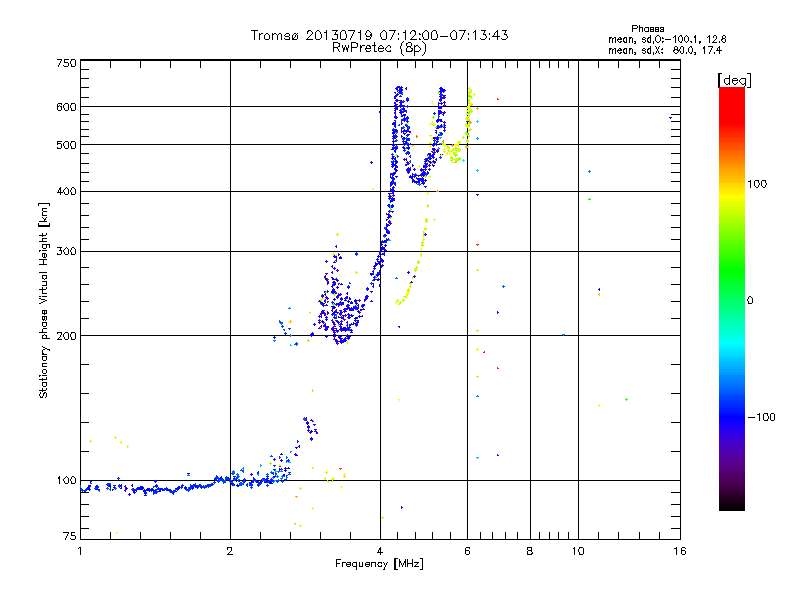Click x-axis tick label '1'
The height and width of the screenshot is (600, 800).
[80, 551]
